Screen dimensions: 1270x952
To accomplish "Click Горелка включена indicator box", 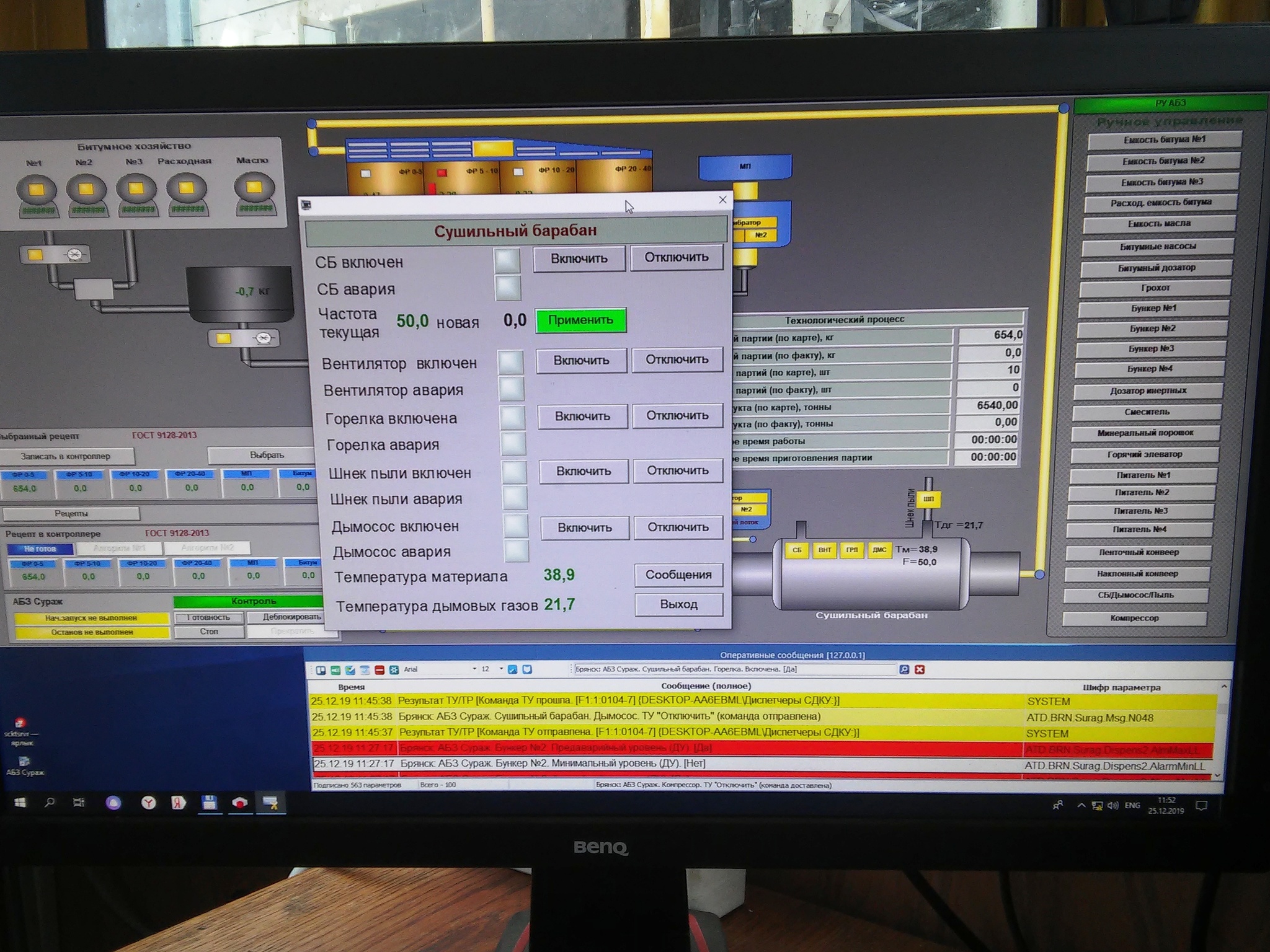I will click(x=513, y=418).
